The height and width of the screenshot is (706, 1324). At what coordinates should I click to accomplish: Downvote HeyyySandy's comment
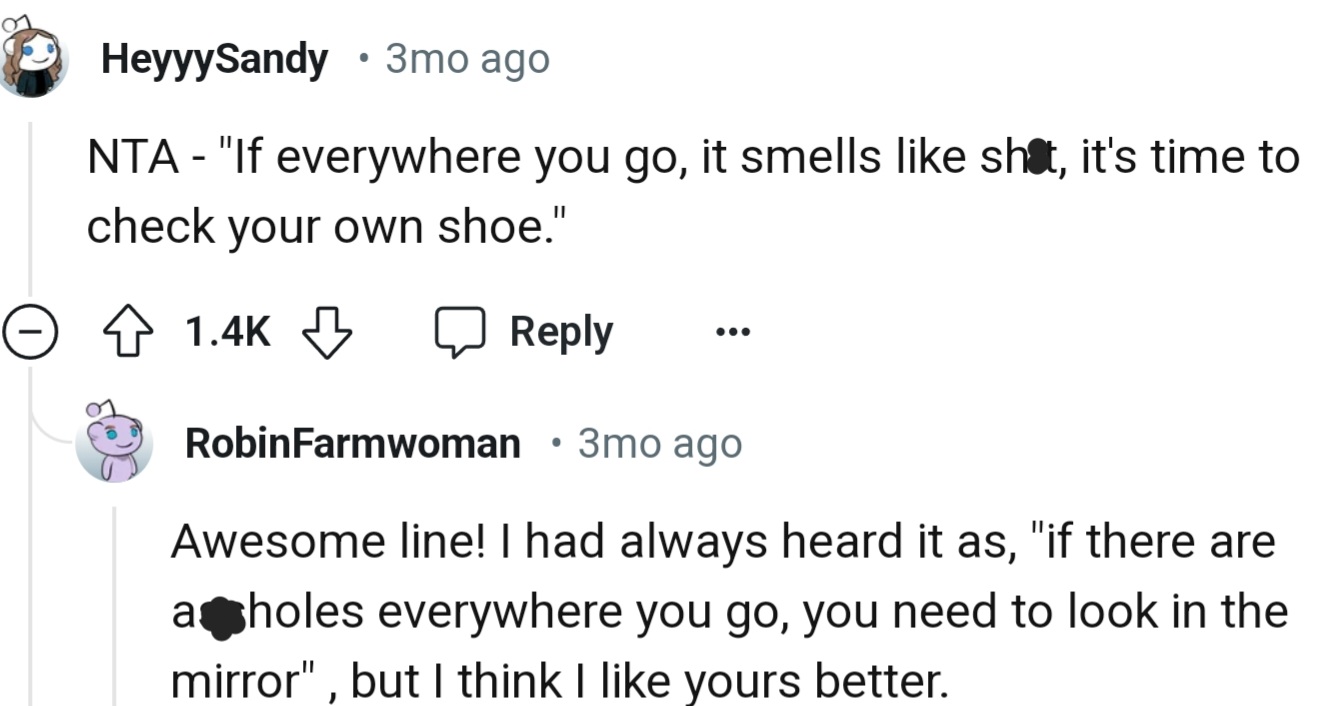327,332
